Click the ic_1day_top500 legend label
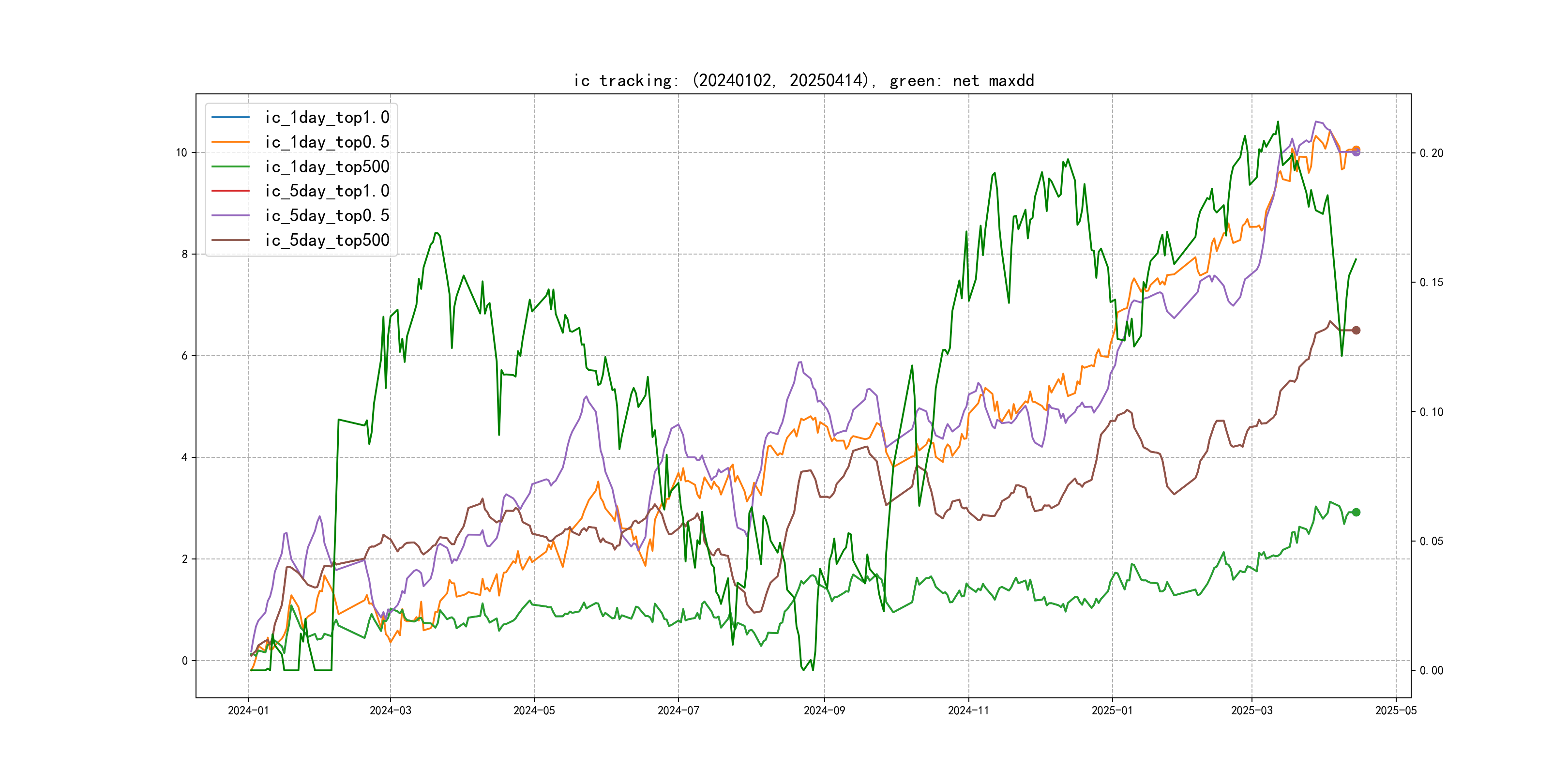 [x=327, y=167]
